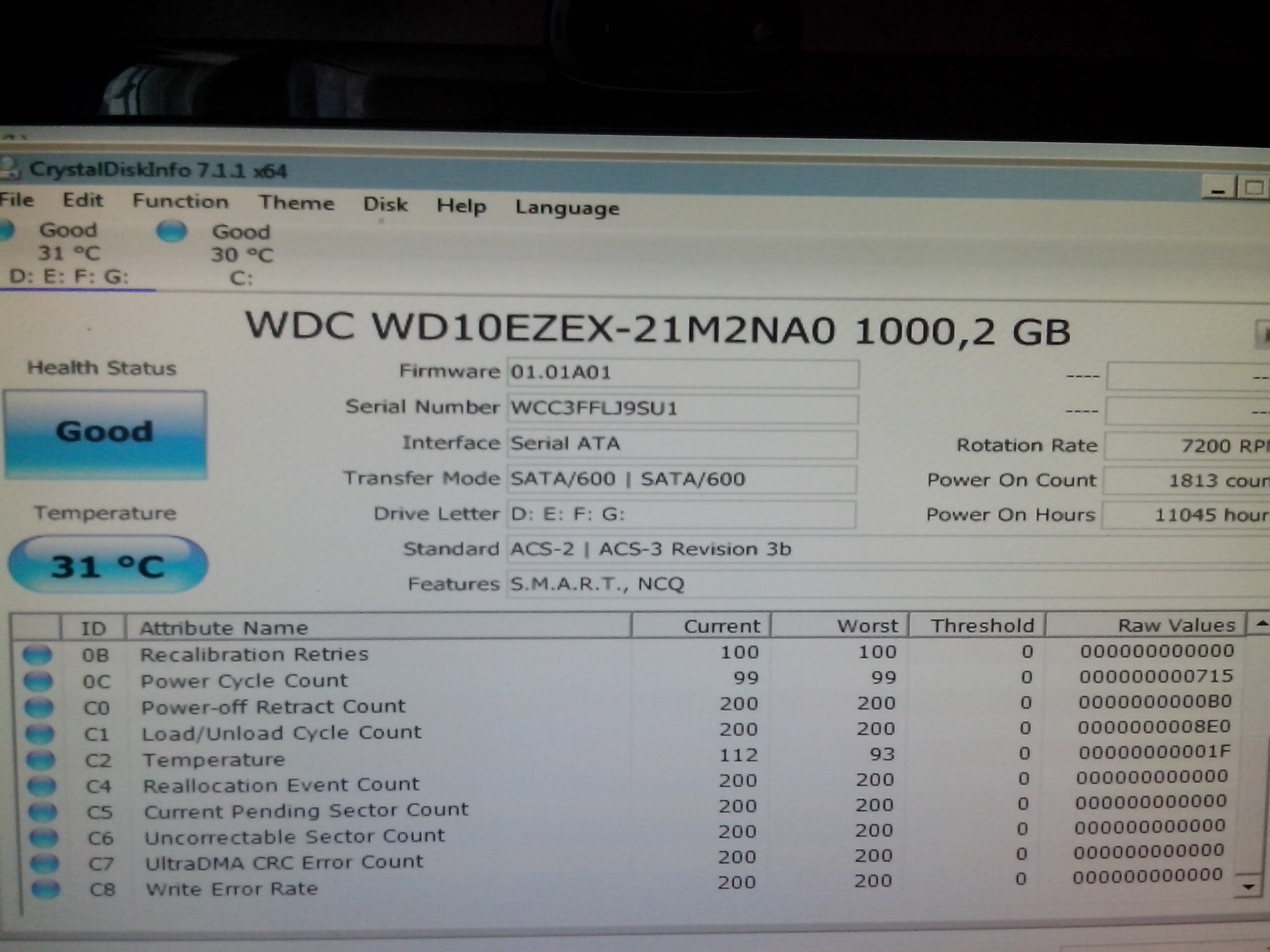The image size is (1270, 952).
Task: Click status orb for Write Error Rate
Action: [x=46, y=890]
